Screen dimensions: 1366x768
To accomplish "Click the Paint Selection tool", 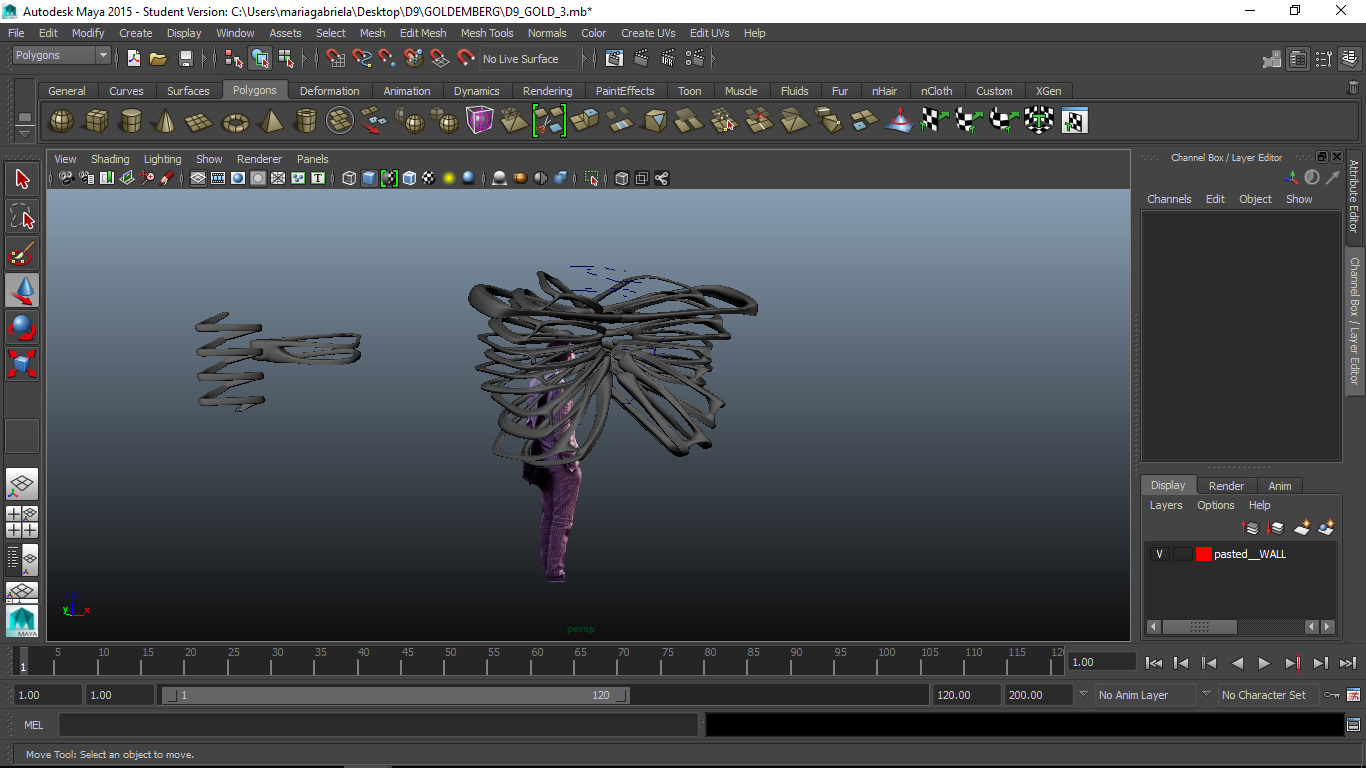I will 22,253.
